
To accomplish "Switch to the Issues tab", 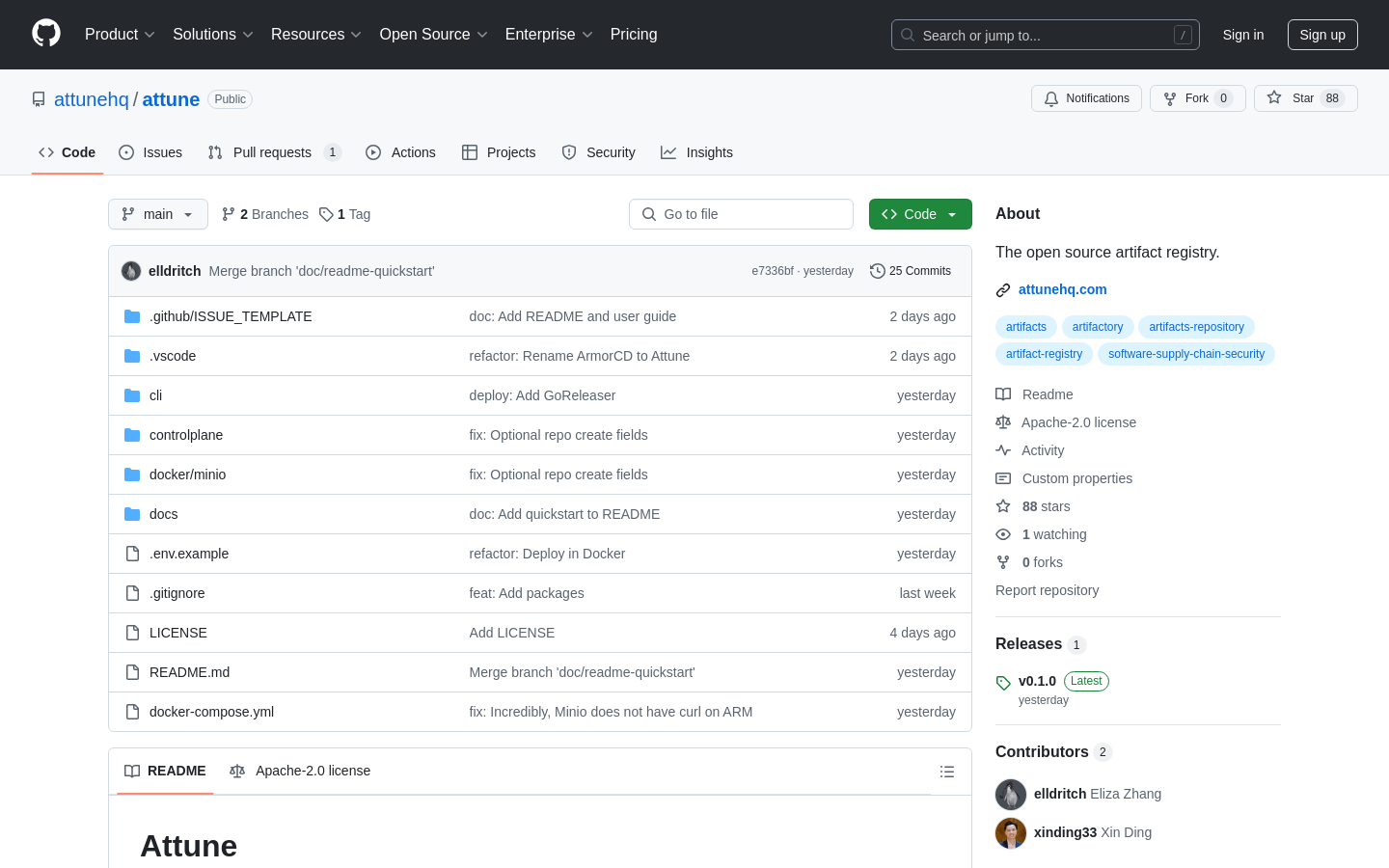I will [x=150, y=152].
